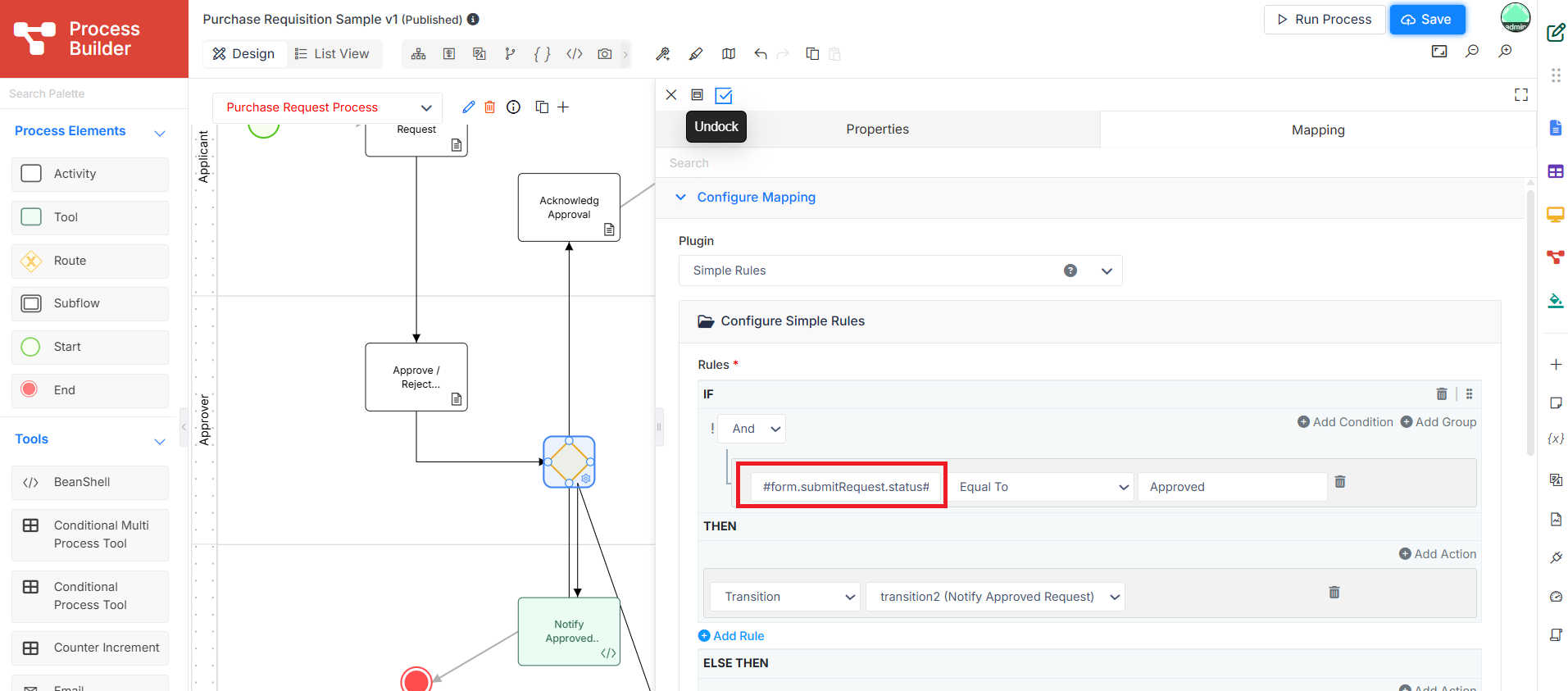Toggle the Design view mode
1568x691 pixels.
[243, 54]
